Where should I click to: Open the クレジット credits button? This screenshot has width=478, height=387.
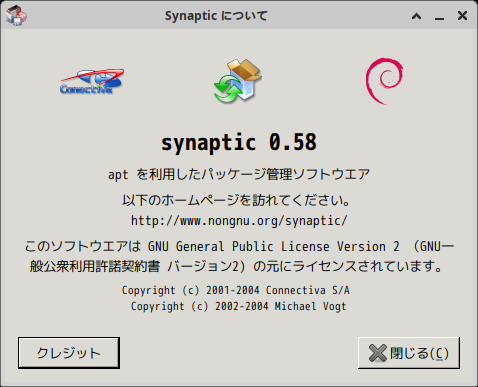coord(69,353)
